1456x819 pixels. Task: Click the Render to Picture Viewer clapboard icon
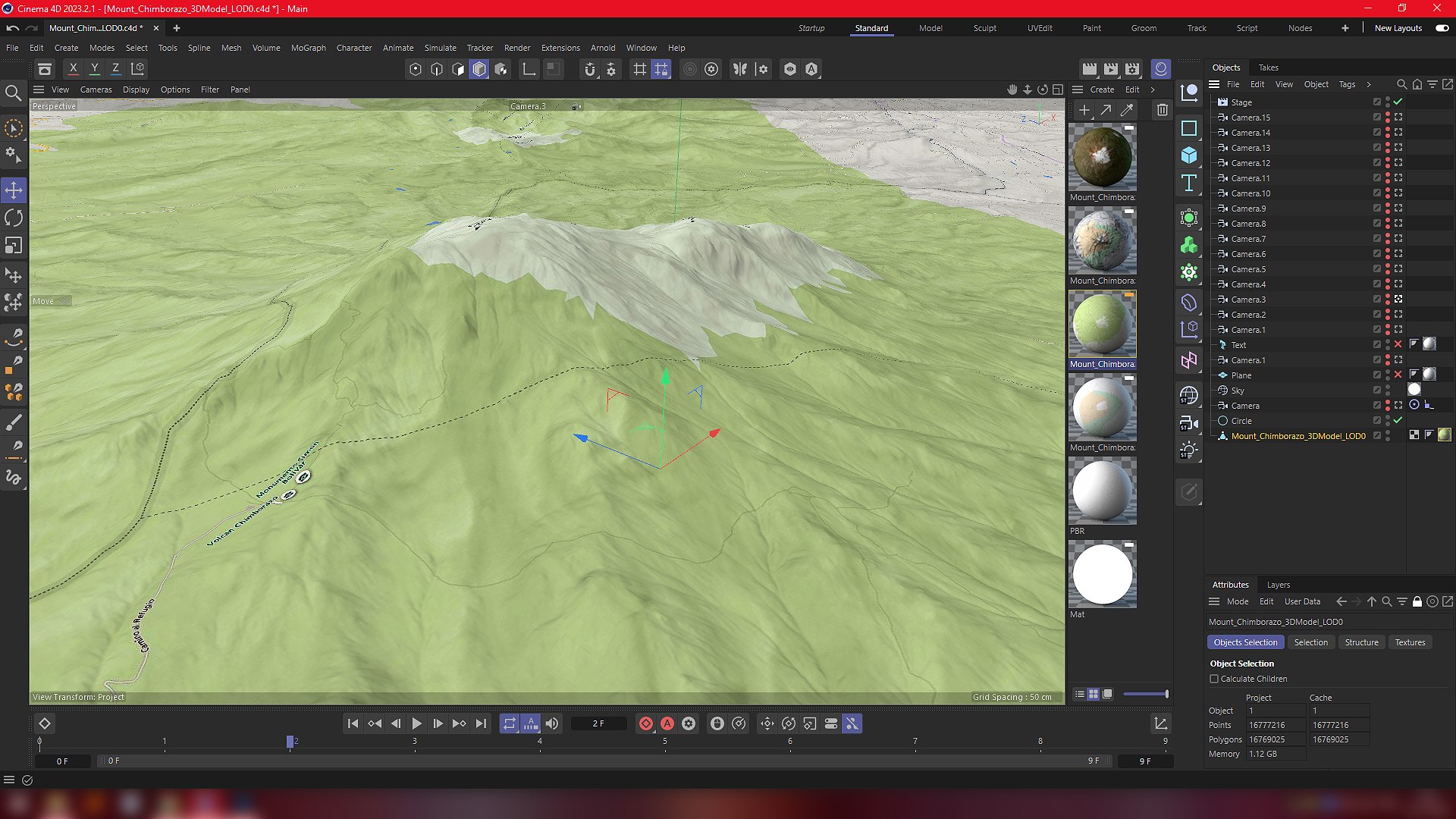click(1111, 69)
